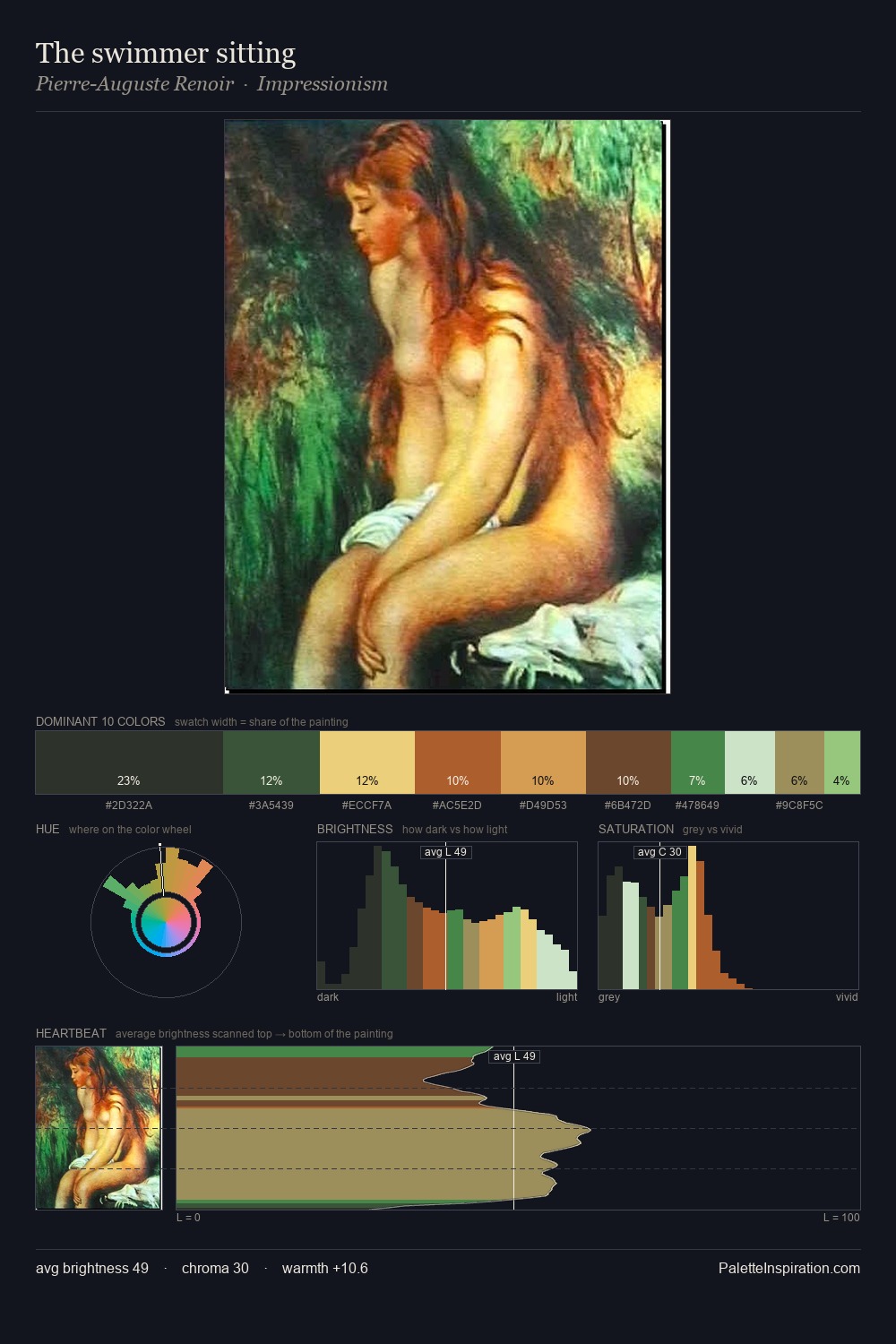The height and width of the screenshot is (1344, 896).
Task: Choose the olive #9C8F5C 6% swatch
Action: click(x=799, y=762)
